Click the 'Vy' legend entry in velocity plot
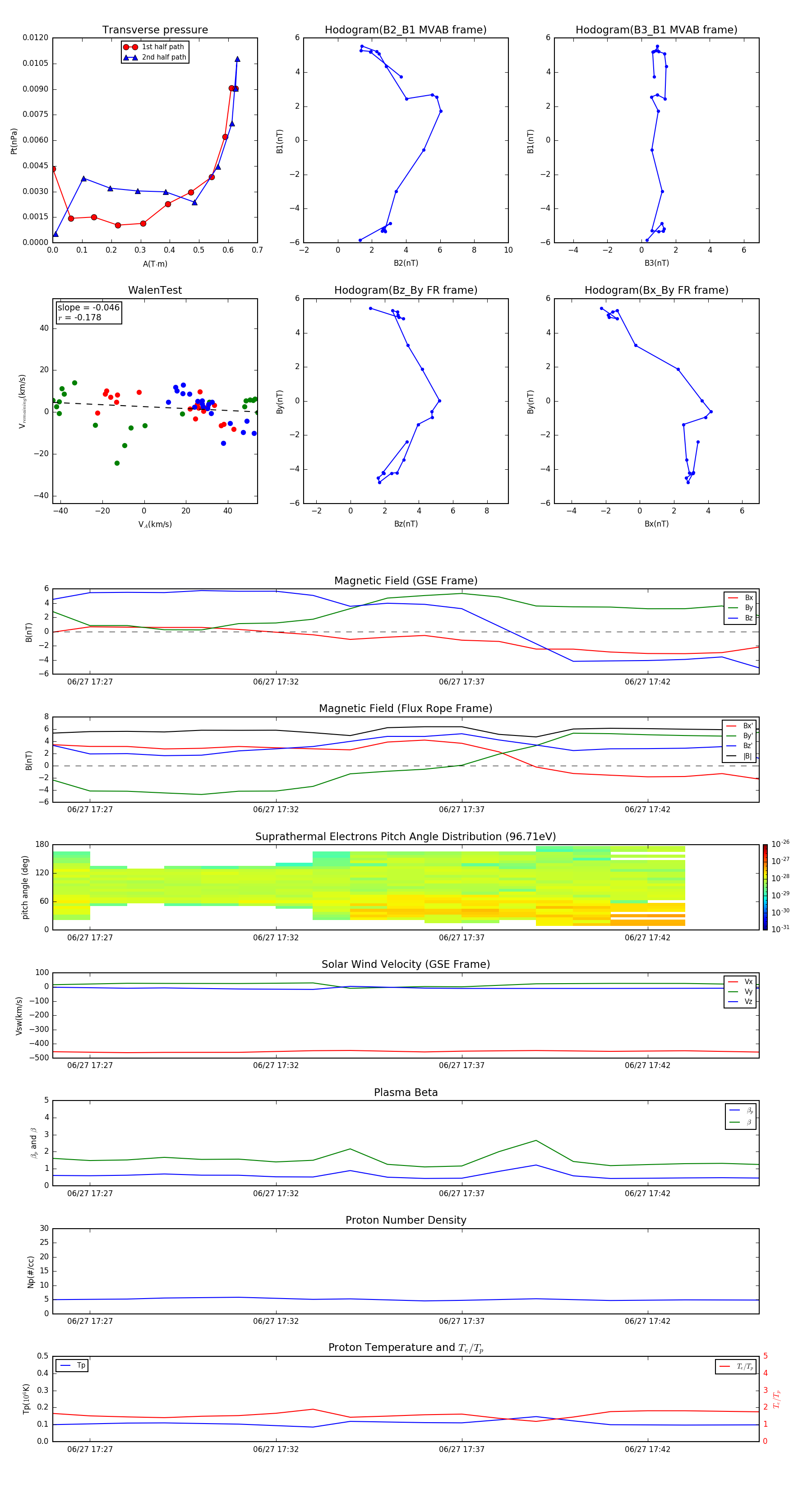Viewport: 812px width, 1489px height. (741, 992)
